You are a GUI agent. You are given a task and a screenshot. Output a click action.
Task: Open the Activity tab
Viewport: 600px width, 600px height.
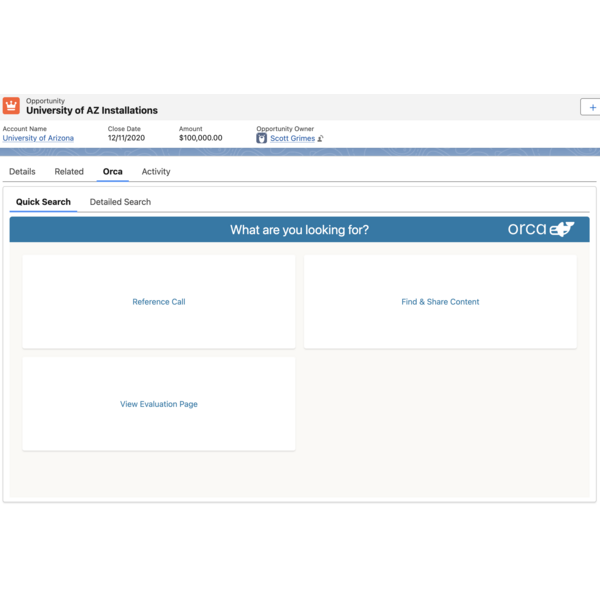click(x=156, y=171)
